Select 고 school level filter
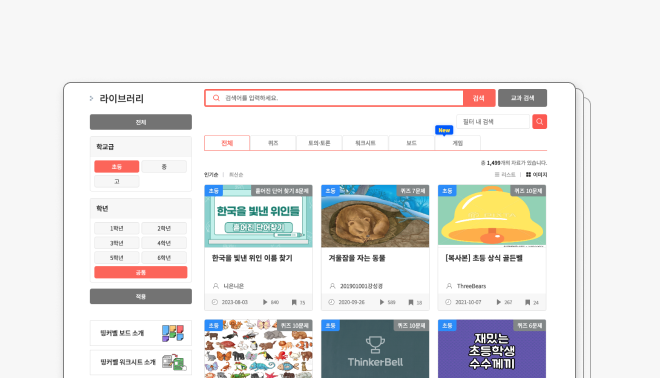This screenshot has height=378, width=660. [117, 181]
